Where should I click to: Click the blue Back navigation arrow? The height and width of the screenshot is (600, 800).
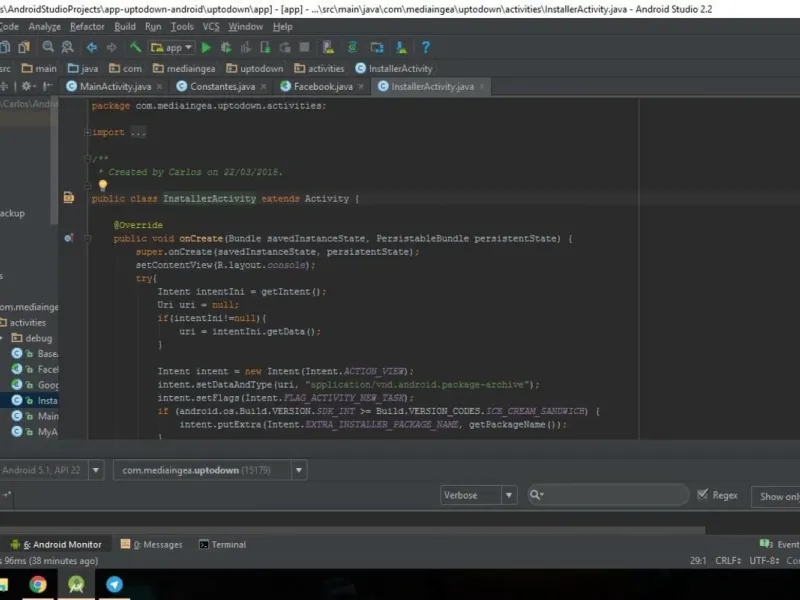(91, 47)
